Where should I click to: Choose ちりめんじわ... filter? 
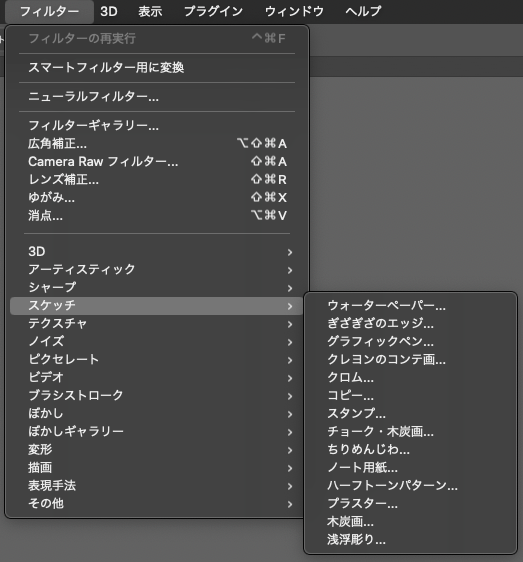(x=410, y=449)
